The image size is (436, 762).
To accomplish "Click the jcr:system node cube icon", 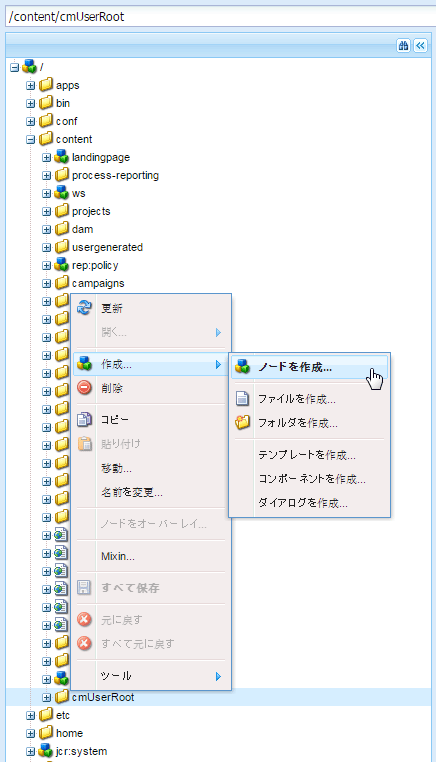I will coord(46,751).
